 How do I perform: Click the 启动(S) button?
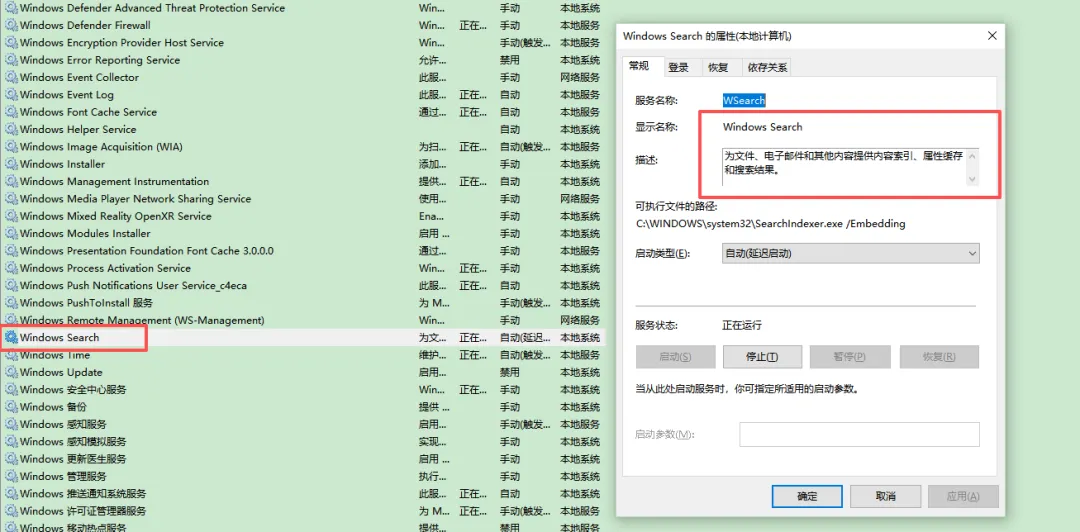(675, 357)
